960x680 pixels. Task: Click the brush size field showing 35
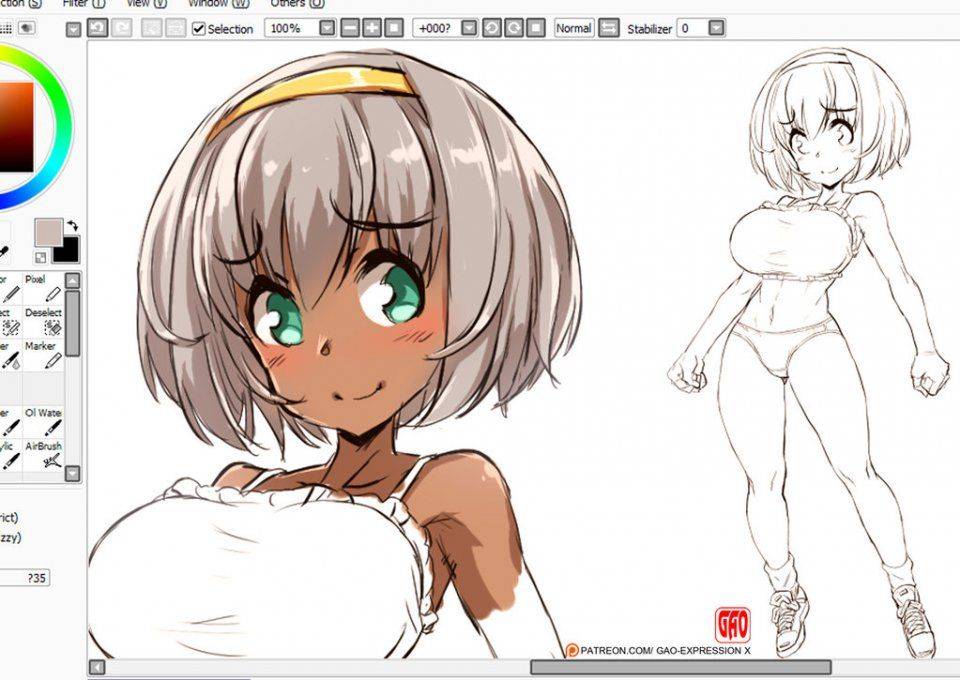point(24,578)
